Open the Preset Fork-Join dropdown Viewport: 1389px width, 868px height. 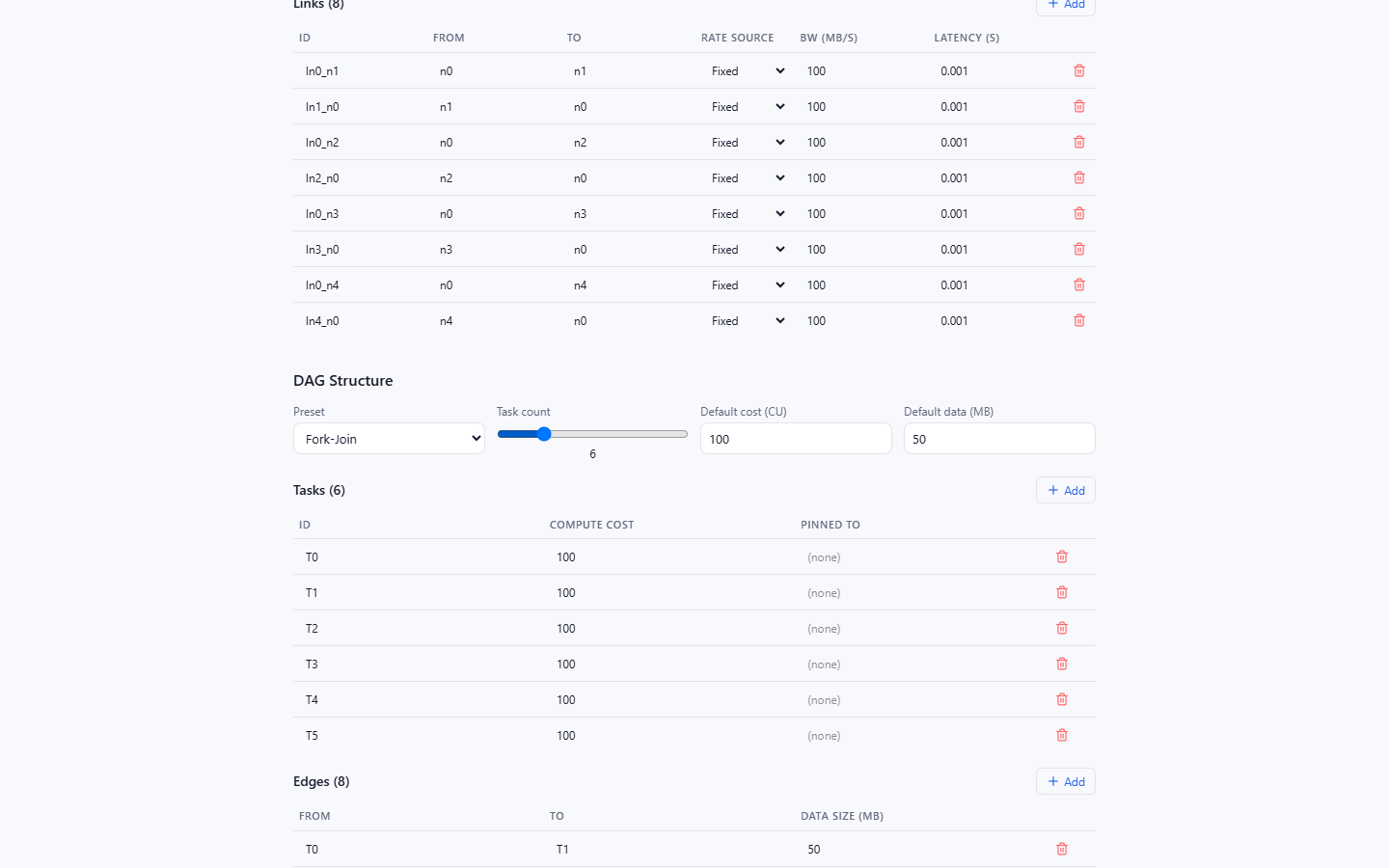click(x=389, y=439)
